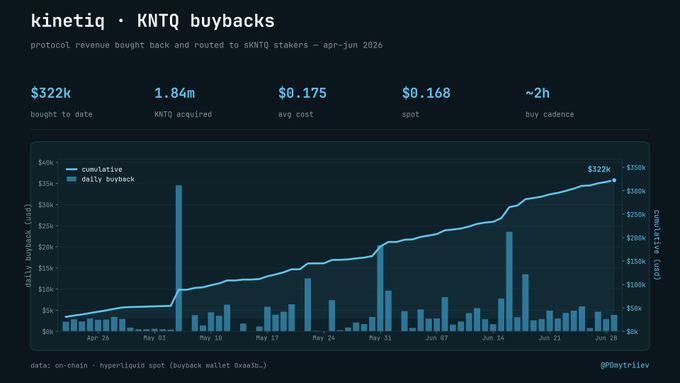The height and width of the screenshot is (383, 680).
Task: Click the $10k left axis tick
Action: coord(46,289)
